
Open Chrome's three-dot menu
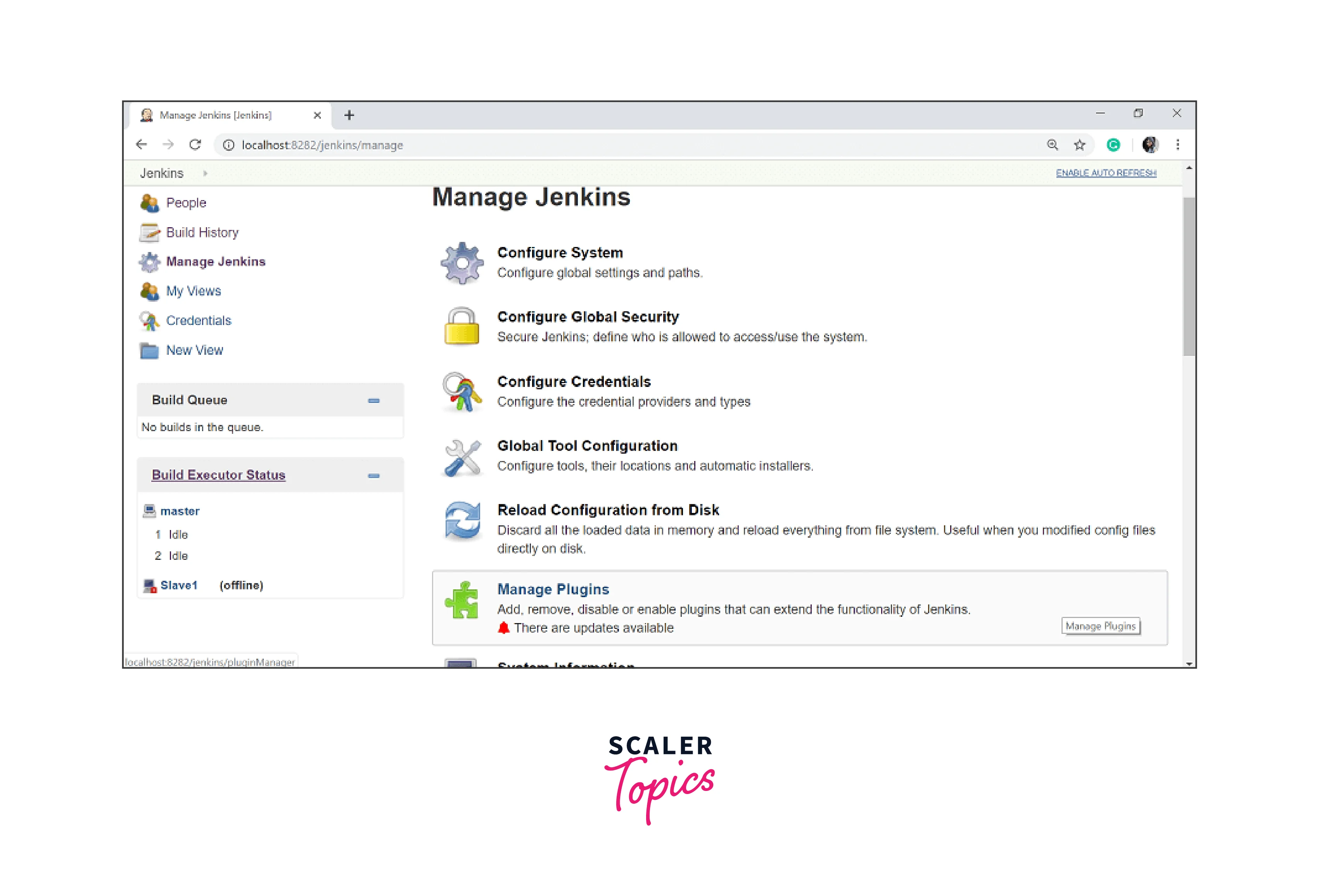[x=1178, y=145]
